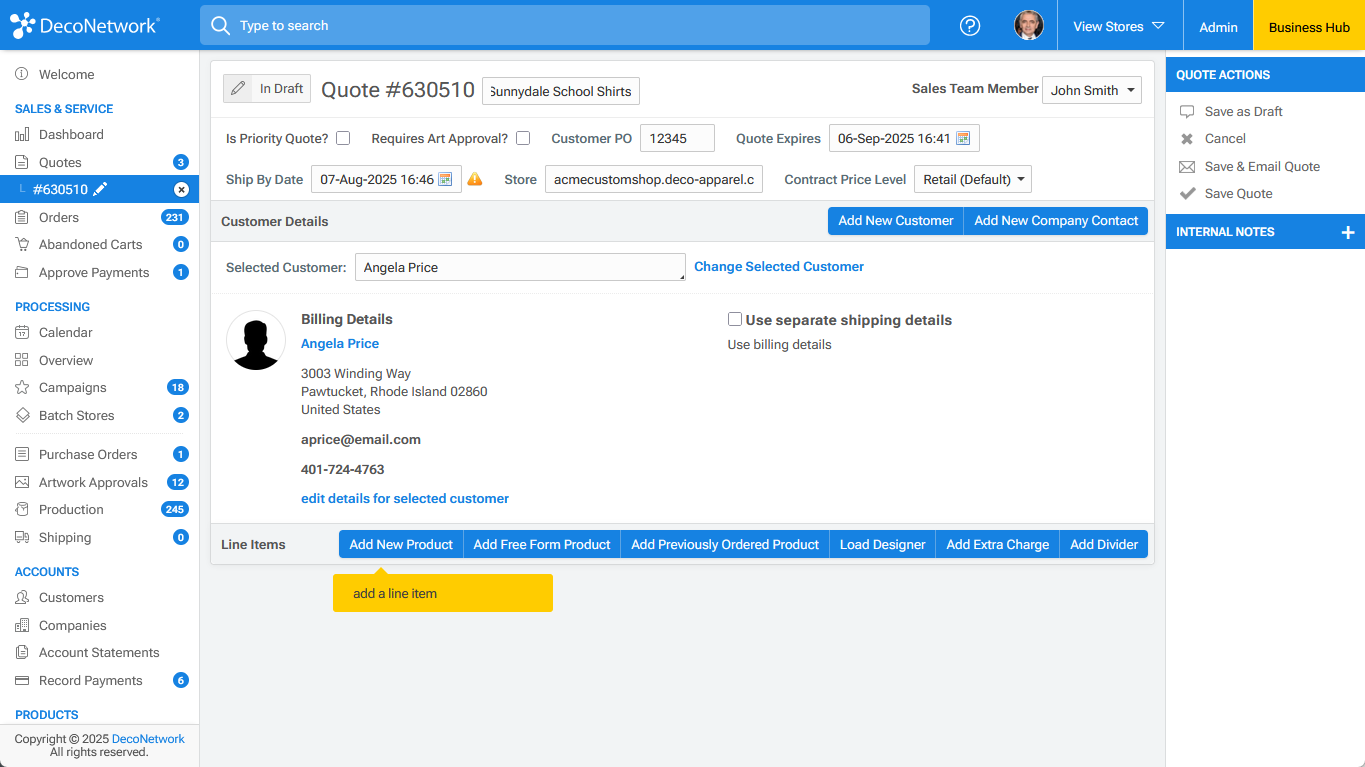Click the pencil edit icon beside In Draft

(x=237, y=89)
